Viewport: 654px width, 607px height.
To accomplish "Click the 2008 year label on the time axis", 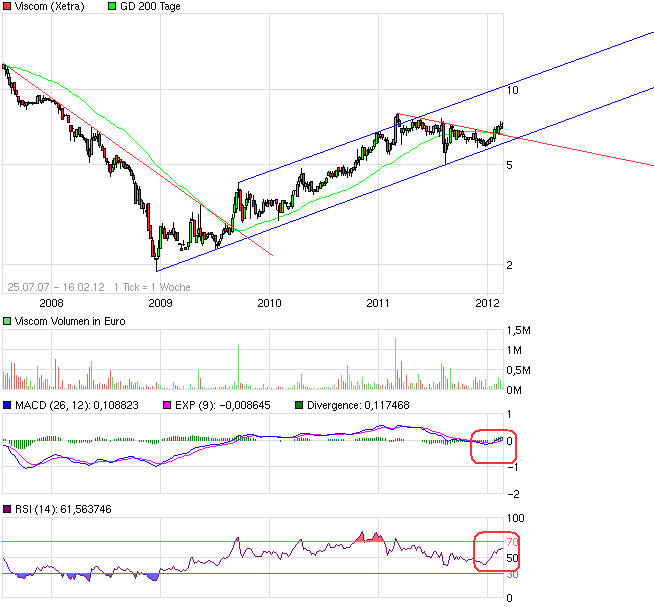I will click(x=50, y=302).
